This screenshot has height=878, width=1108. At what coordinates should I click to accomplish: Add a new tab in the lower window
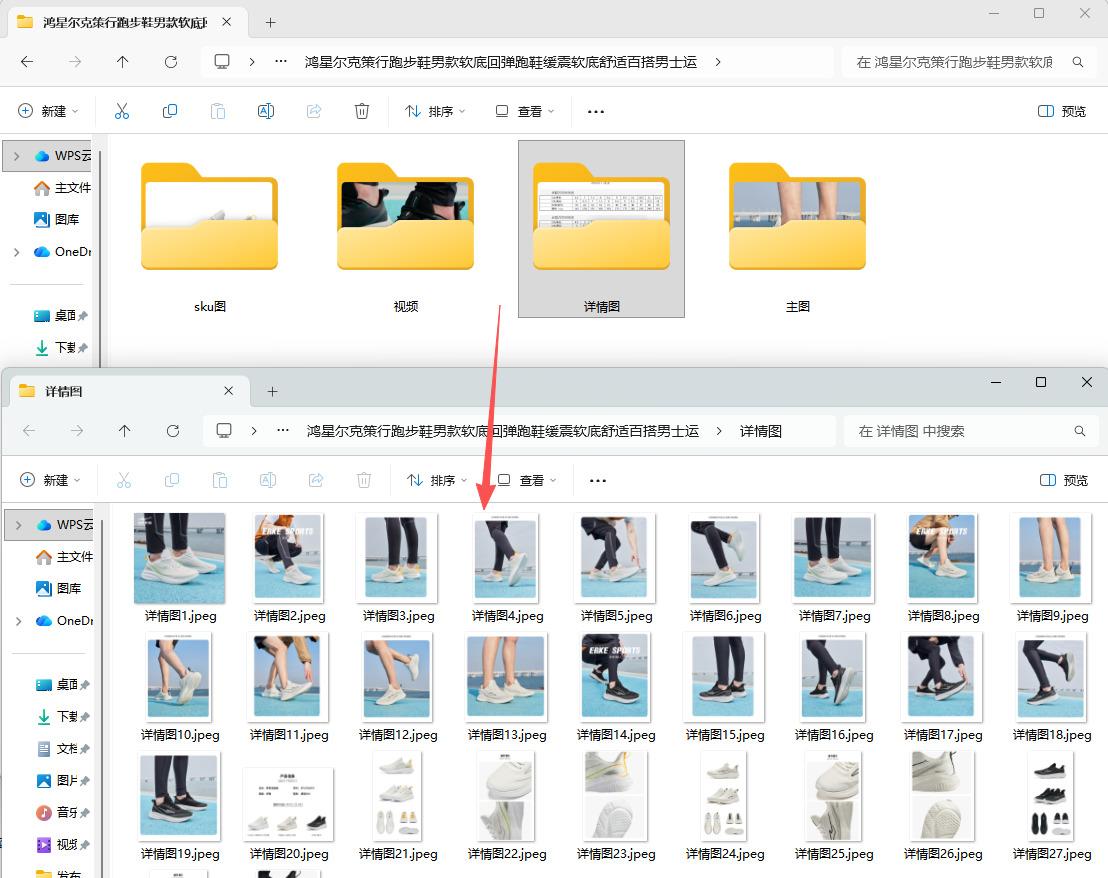point(272,391)
